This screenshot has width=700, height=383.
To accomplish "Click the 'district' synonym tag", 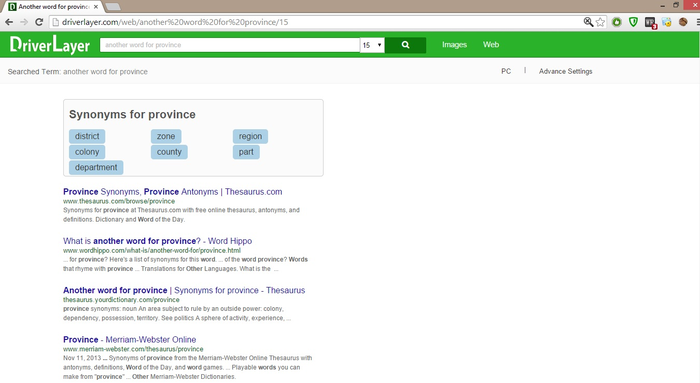I will (87, 136).
